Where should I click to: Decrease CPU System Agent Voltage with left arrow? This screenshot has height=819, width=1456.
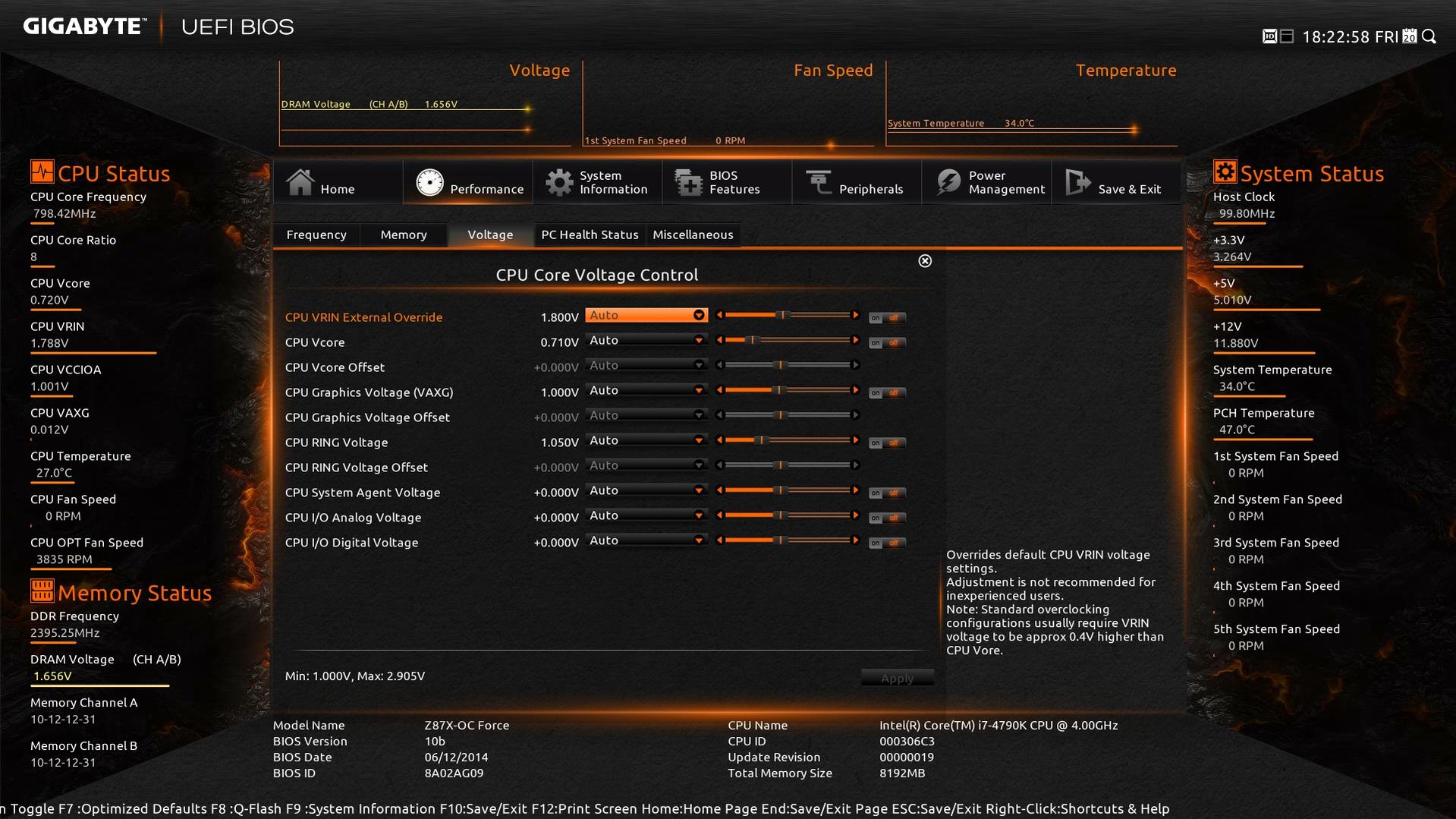(719, 490)
